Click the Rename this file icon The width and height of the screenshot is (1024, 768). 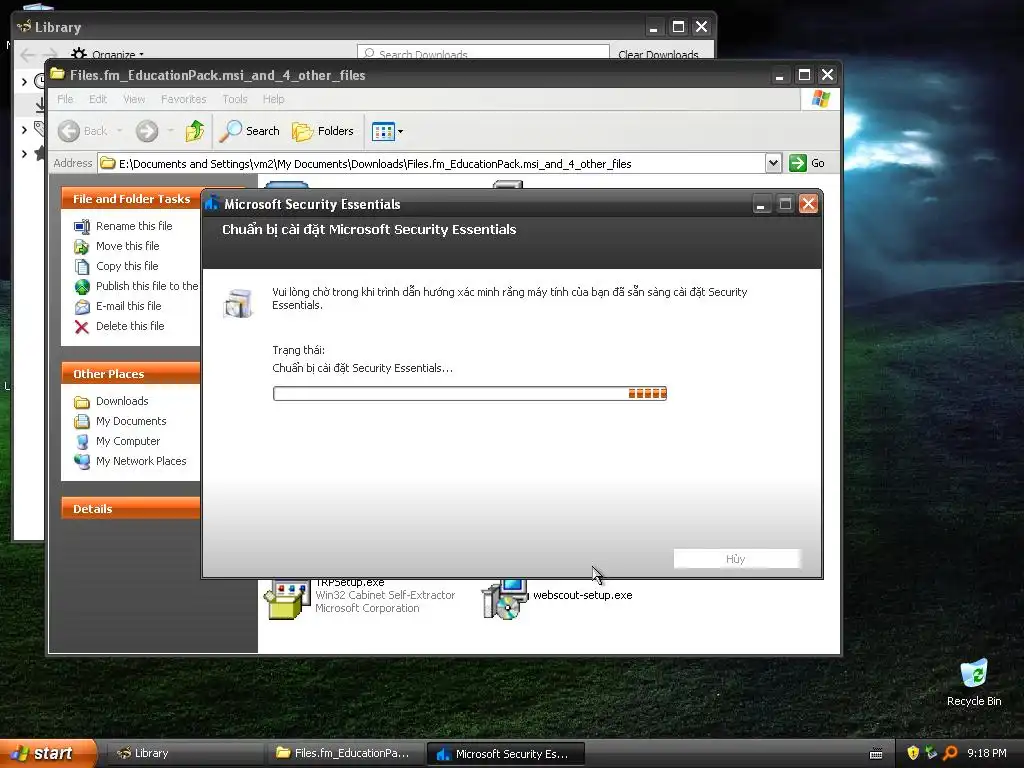82,227
